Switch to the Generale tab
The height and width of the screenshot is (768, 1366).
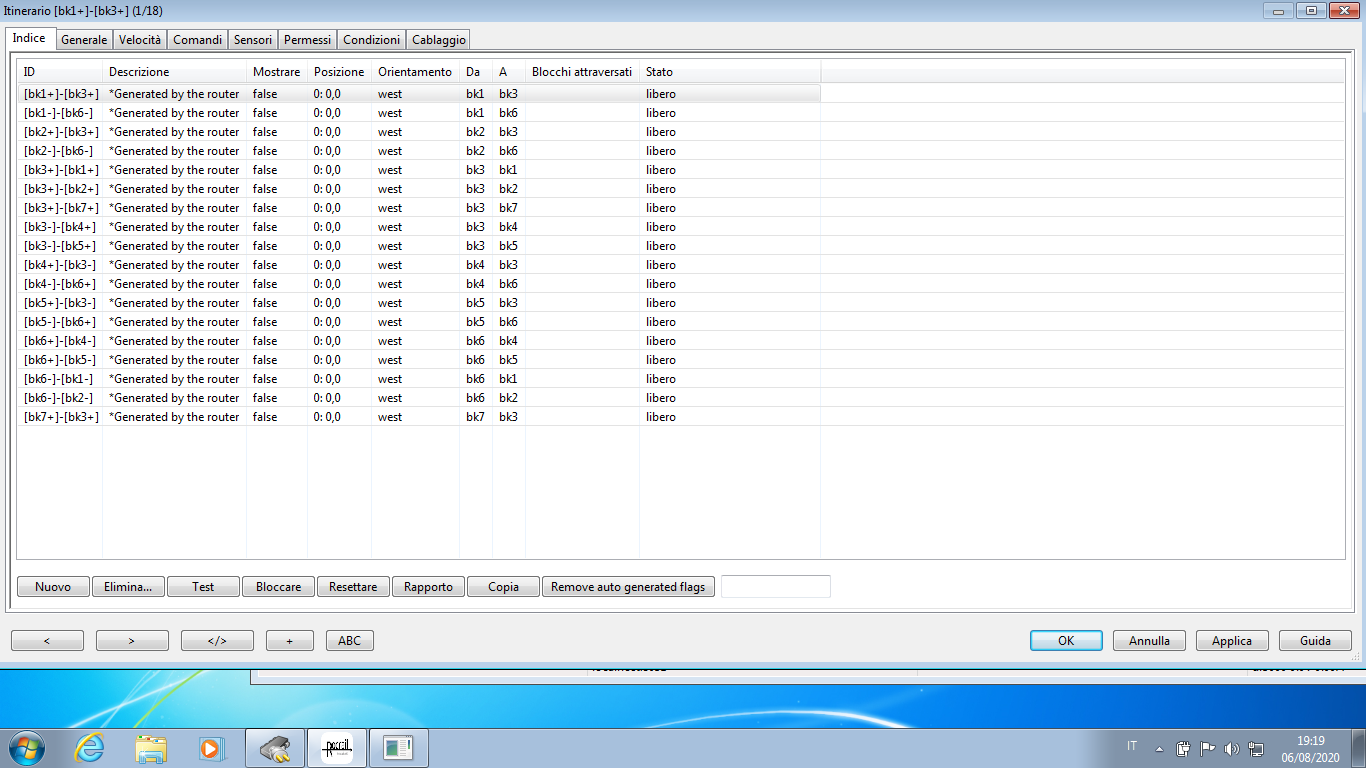point(84,40)
